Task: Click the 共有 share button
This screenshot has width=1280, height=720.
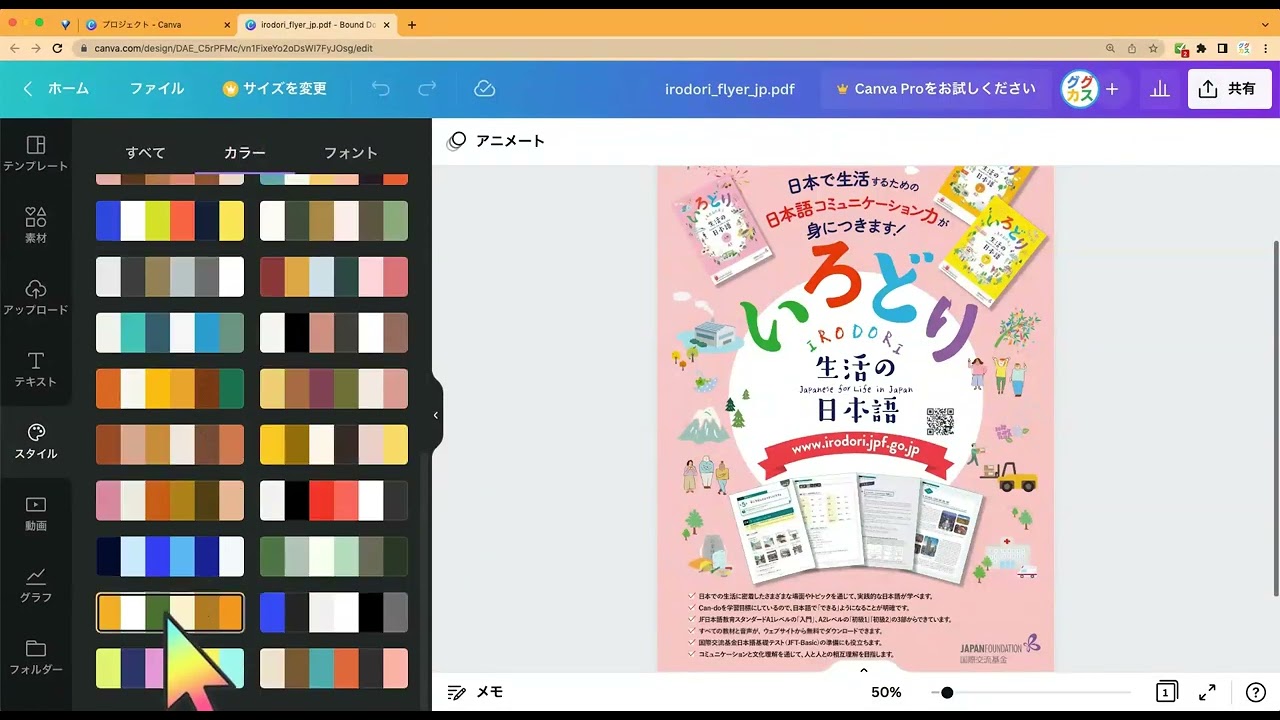Action: coord(1229,89)
